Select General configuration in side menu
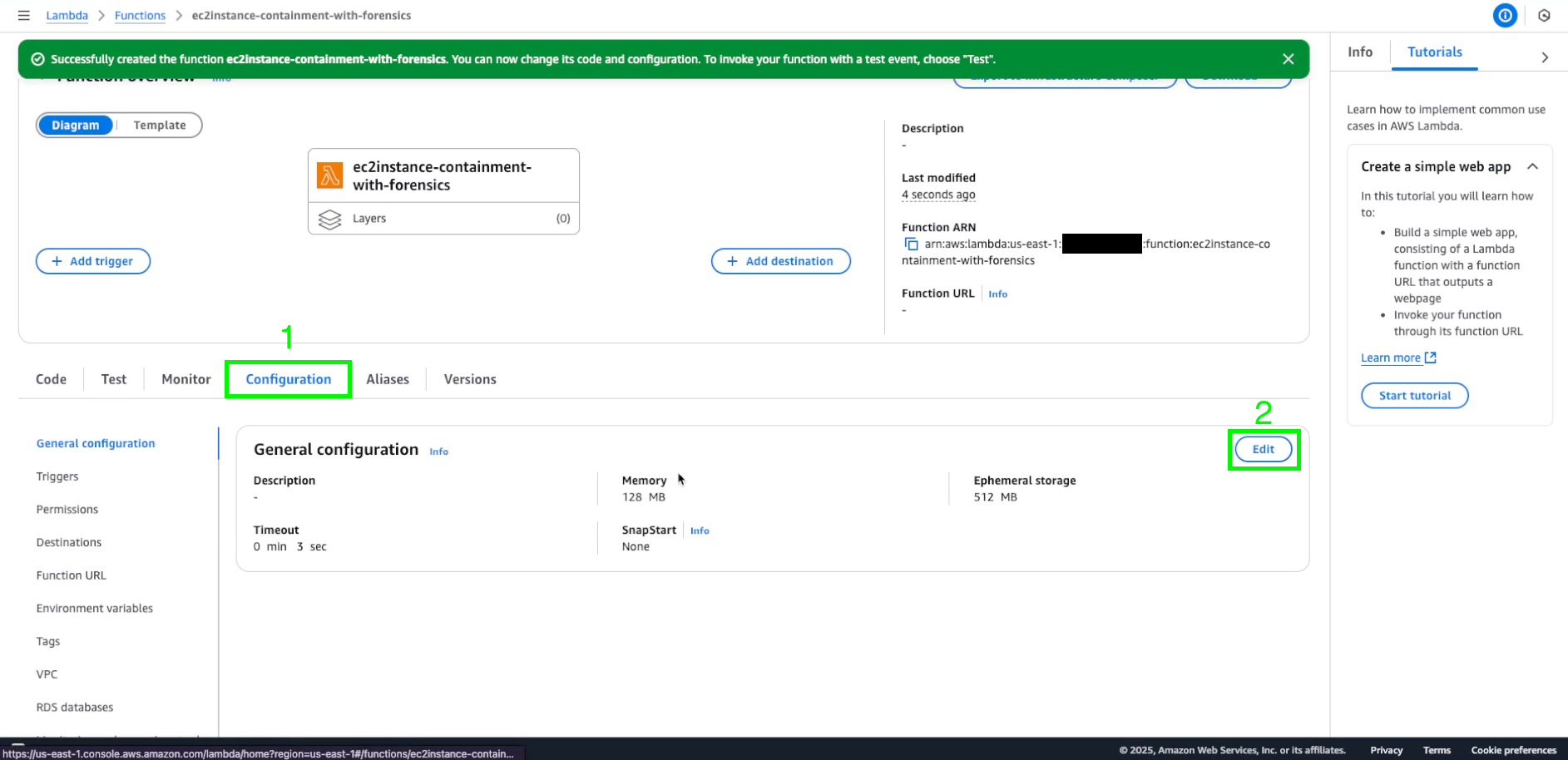The height and width of the screenshot is (760, 1568). point(96,443)
